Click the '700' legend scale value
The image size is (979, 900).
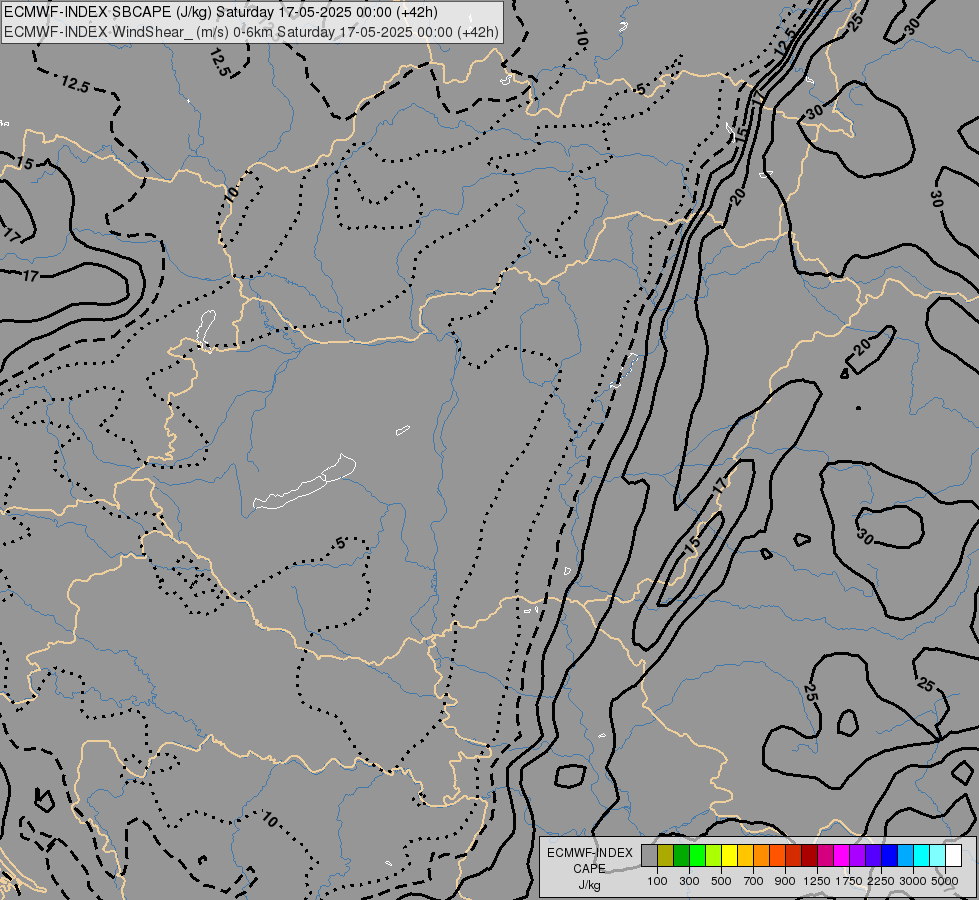pyautogui.click(x=754, y=881)
